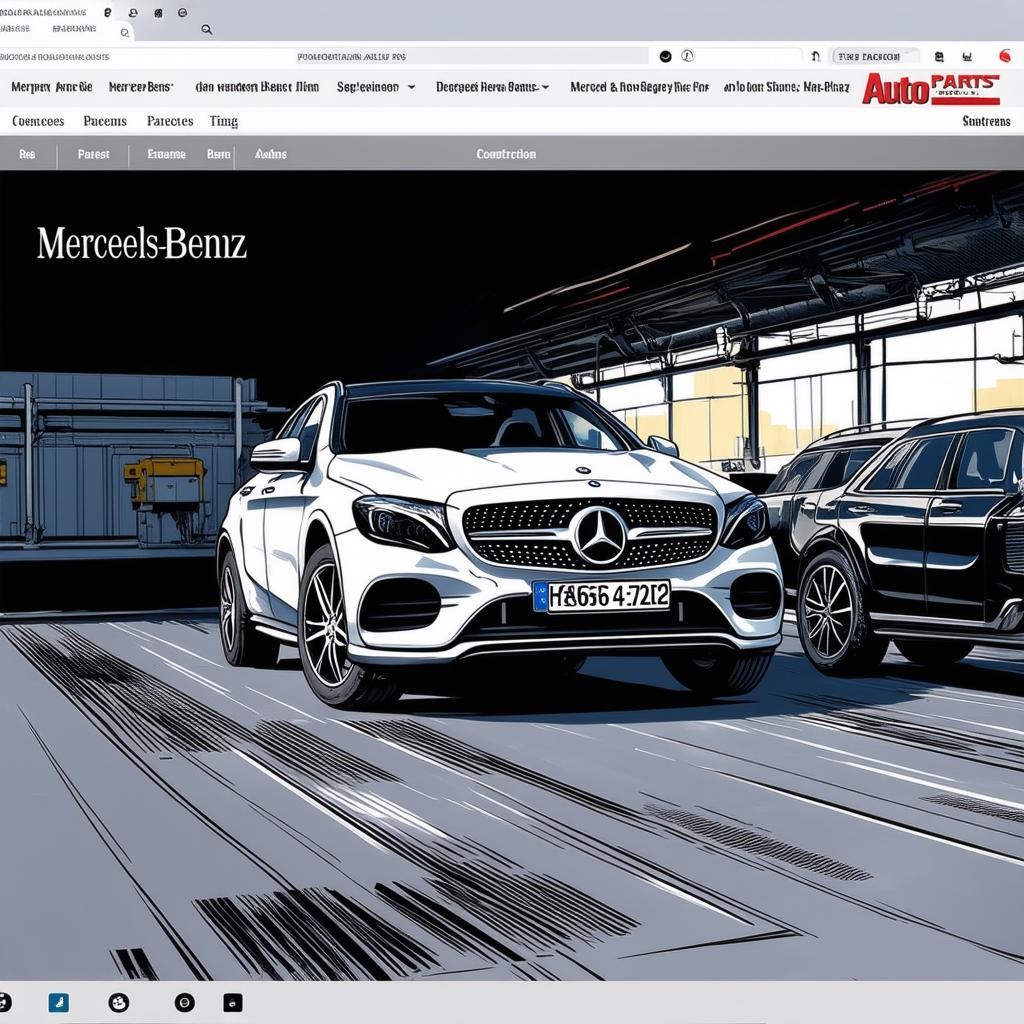Click the icon left of the Fires search box
The image size is (1024, 1024).
click(816, 57)
